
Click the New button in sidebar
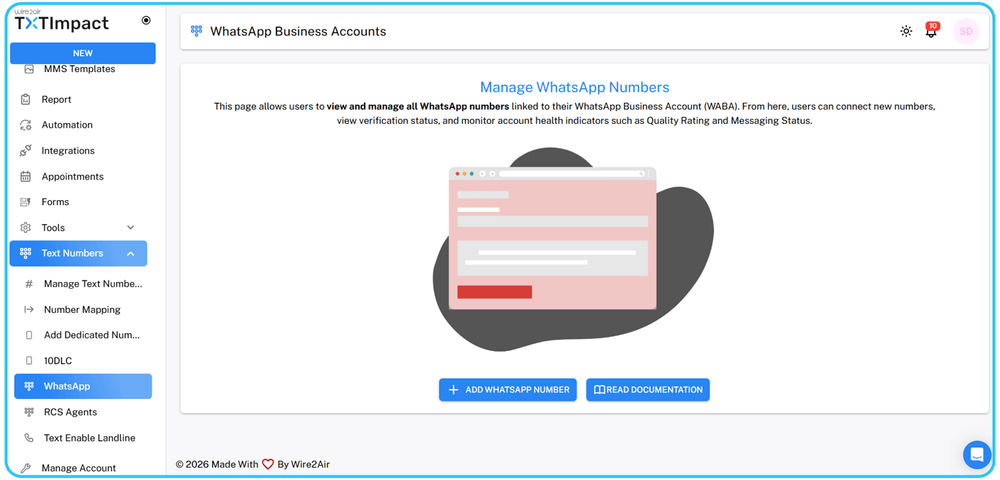(83, 53)
